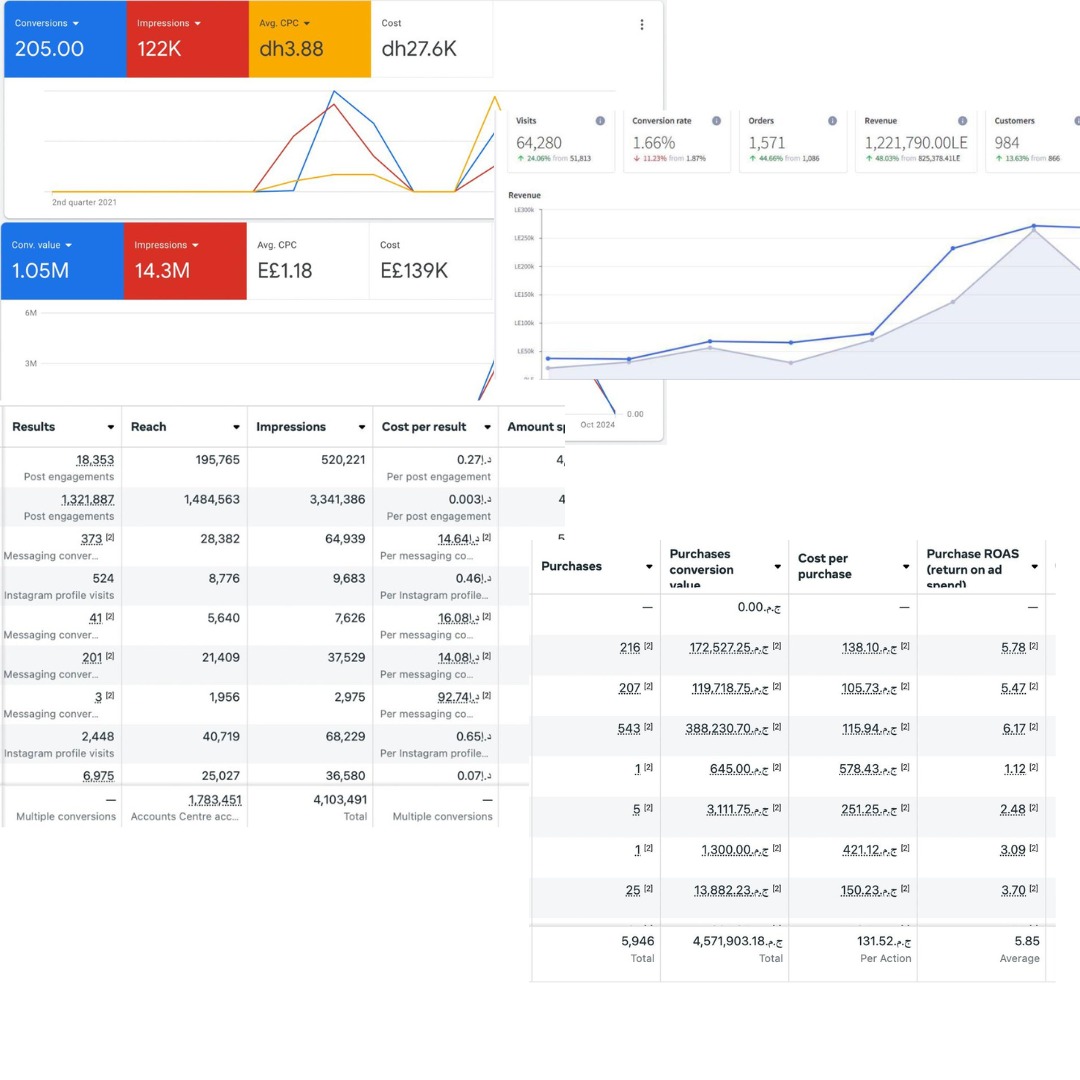Click the Revenue metric info icon
This screenshot has width=1080, height=1080.
(963, 120)
